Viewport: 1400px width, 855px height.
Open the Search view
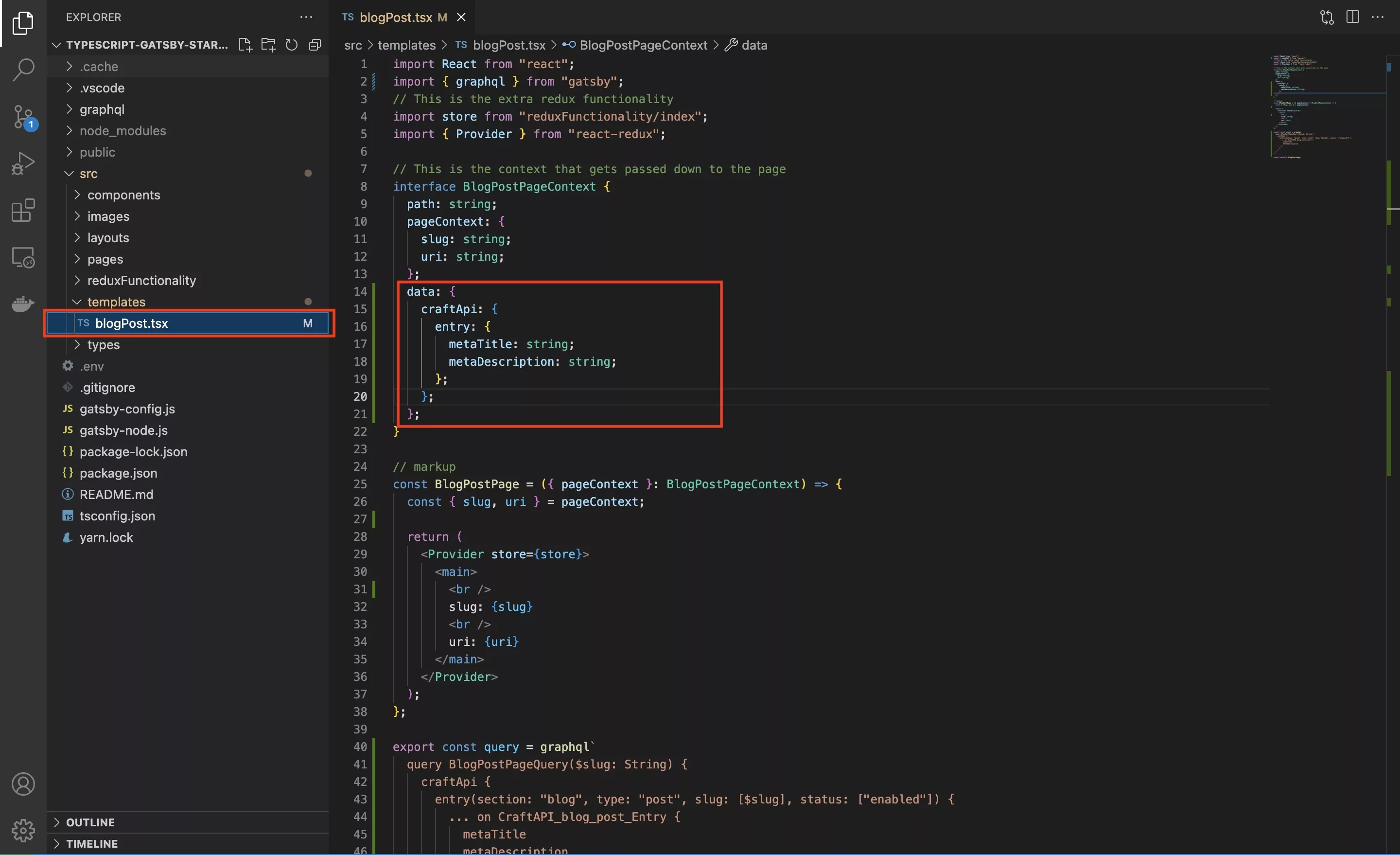click(23, 70)
